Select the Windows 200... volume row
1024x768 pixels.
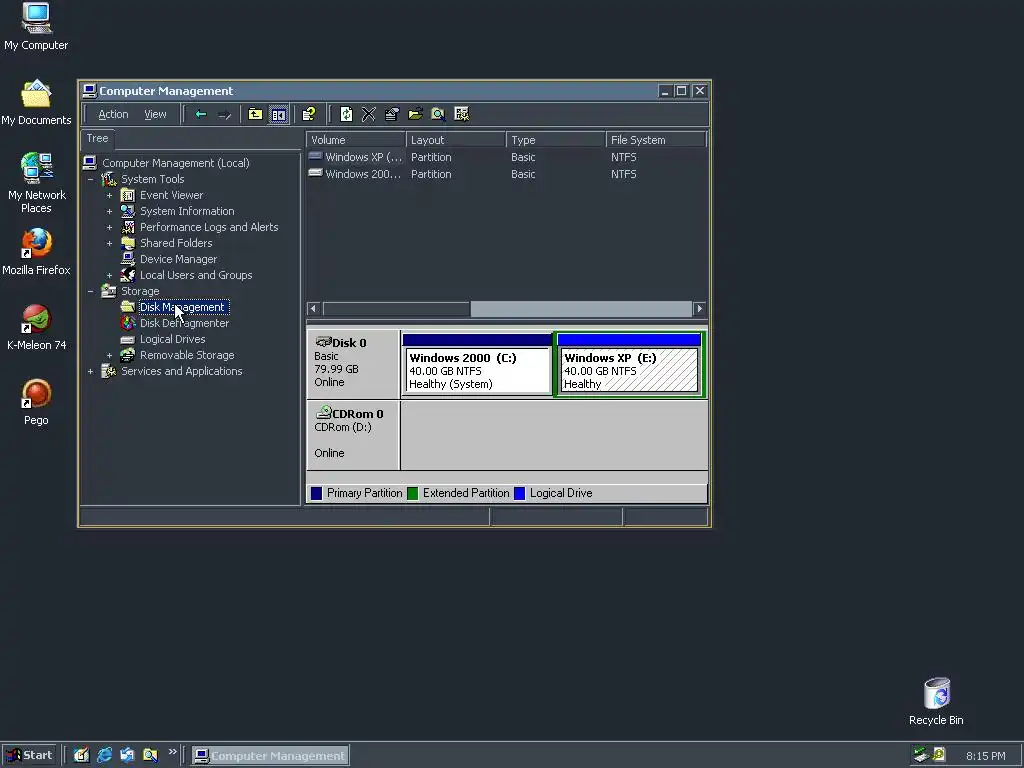coord(507,174)
